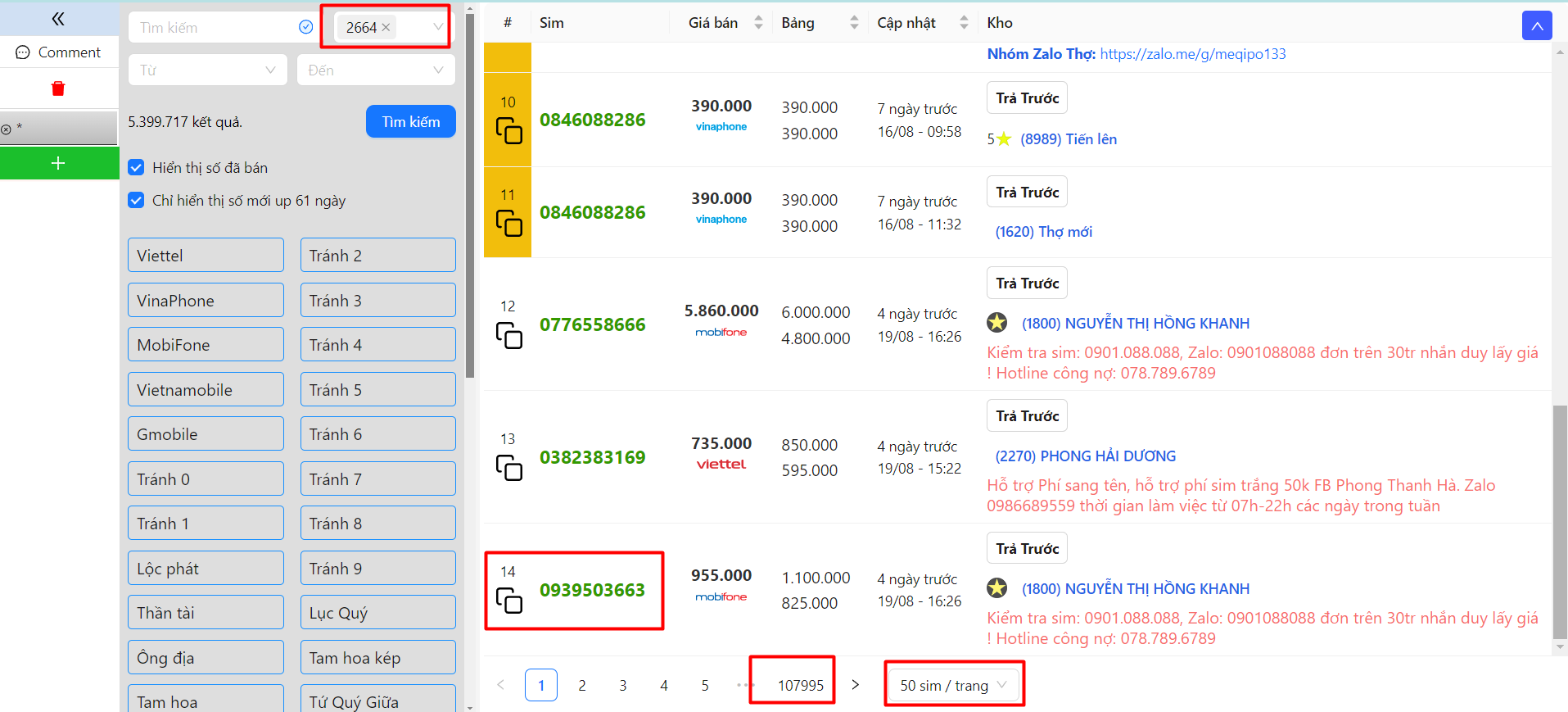Screen dimensions: 1568x712
Task: Go to next page arrow
Action: [855, 685]
